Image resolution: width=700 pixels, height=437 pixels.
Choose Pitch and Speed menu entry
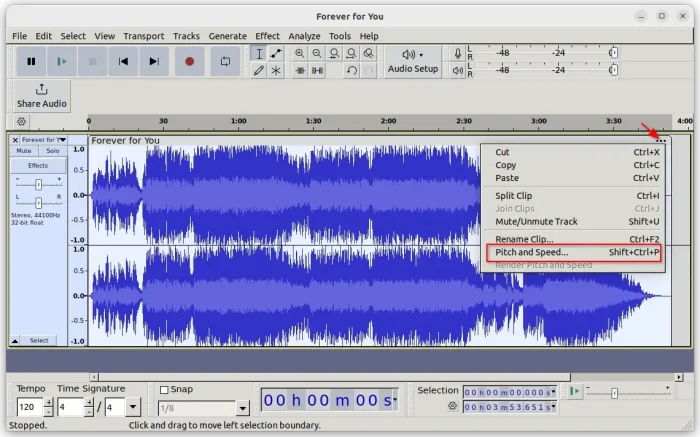[532, 253]
